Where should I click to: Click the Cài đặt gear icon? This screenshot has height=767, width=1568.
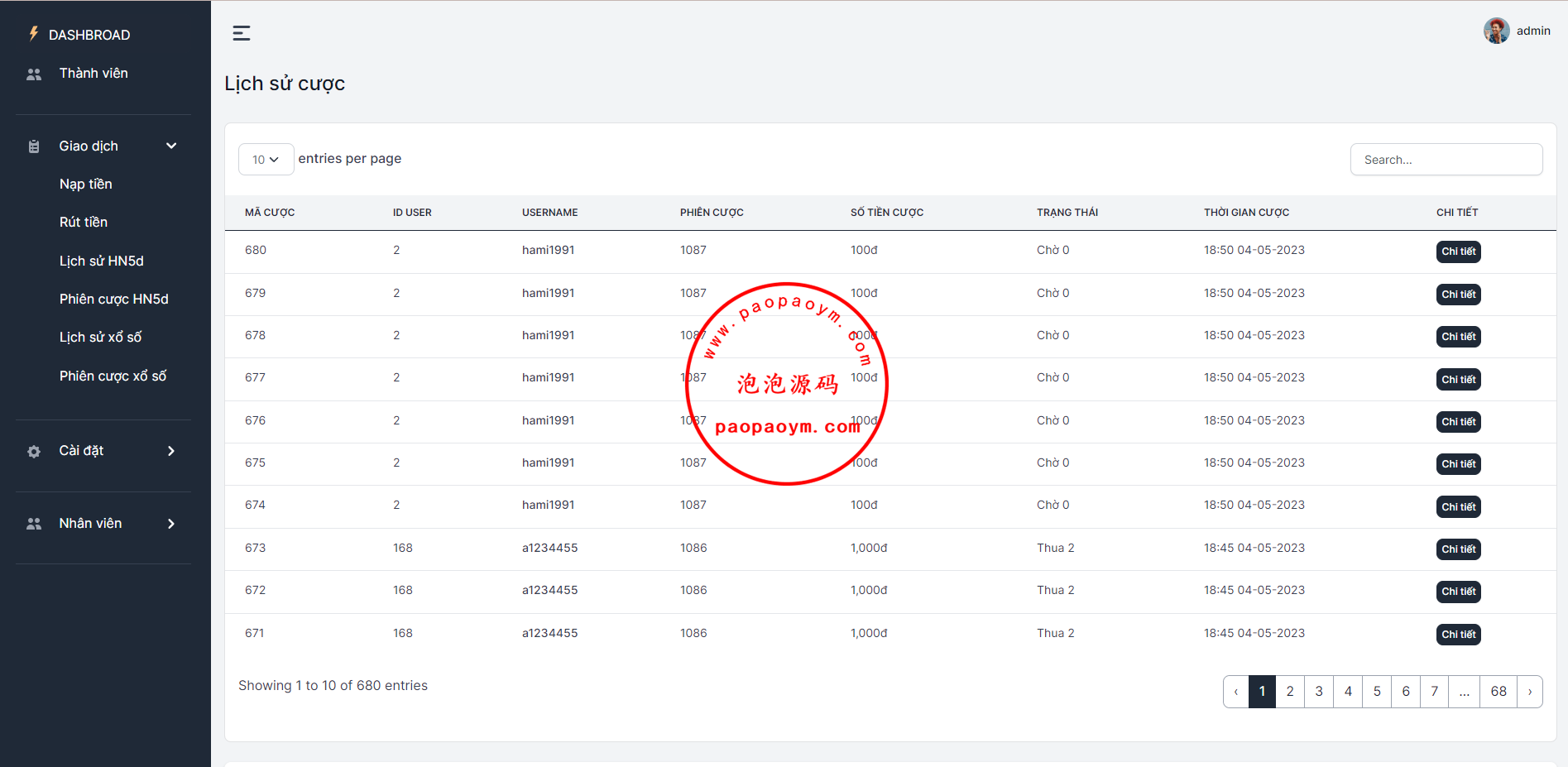coord(34,452)
